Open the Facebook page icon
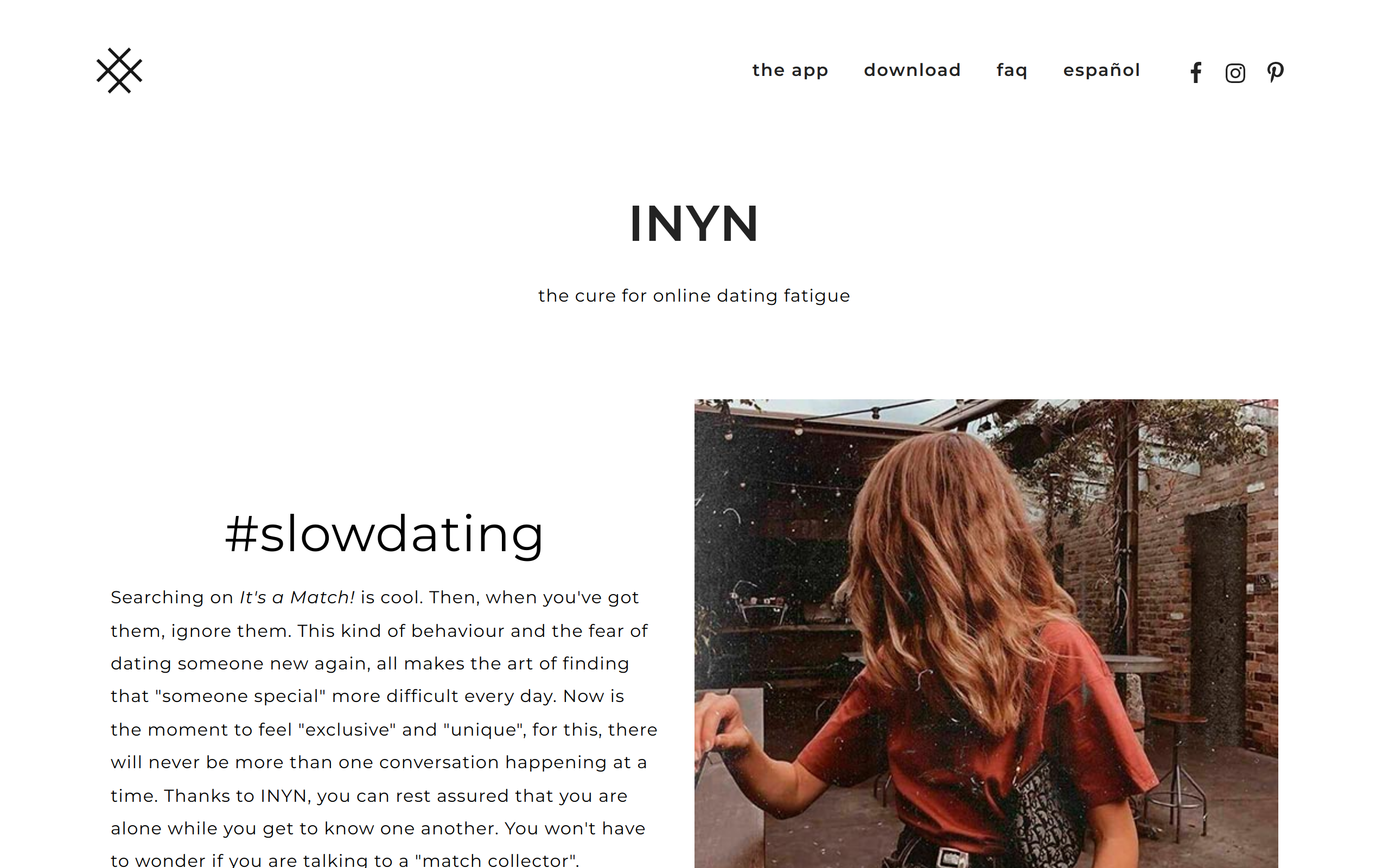This screenshot has height=868, width=1389. pyautogui.click(x=1196, y=73)
